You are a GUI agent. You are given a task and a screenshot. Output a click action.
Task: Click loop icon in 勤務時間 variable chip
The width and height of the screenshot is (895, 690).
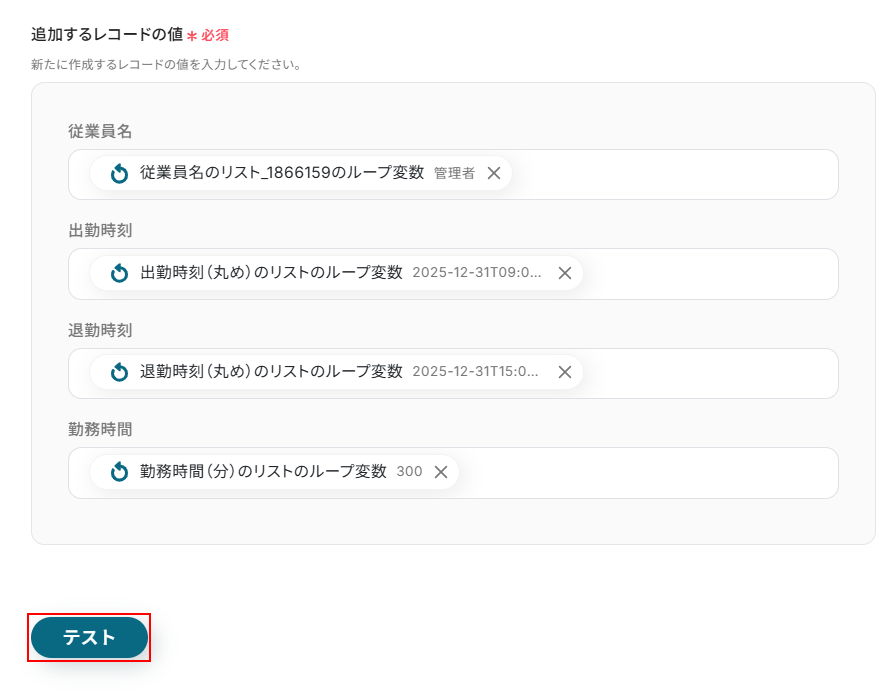pos(119,472)
